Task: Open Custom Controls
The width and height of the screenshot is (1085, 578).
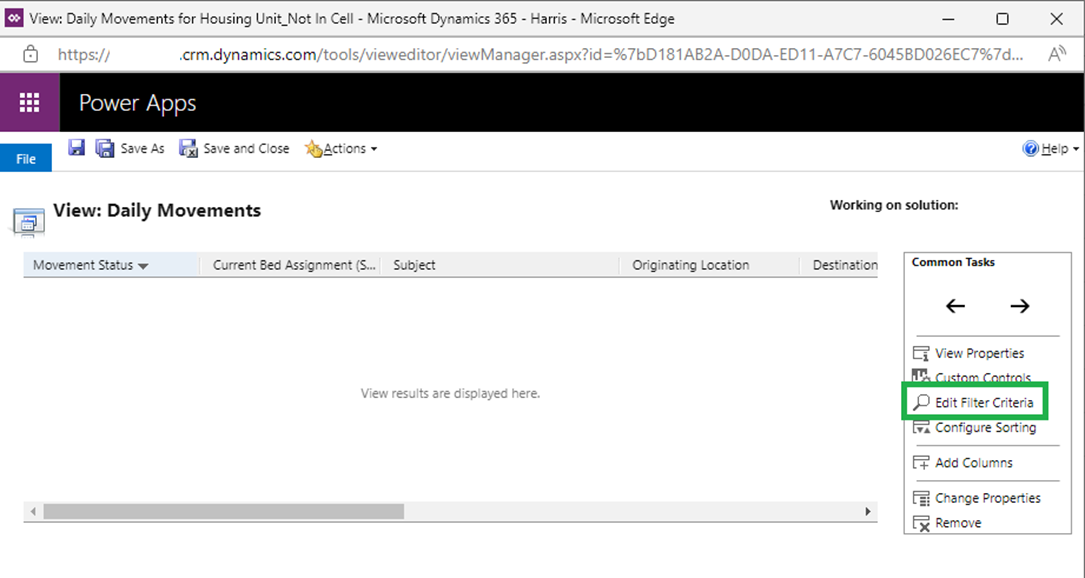Action: (983, 378)
